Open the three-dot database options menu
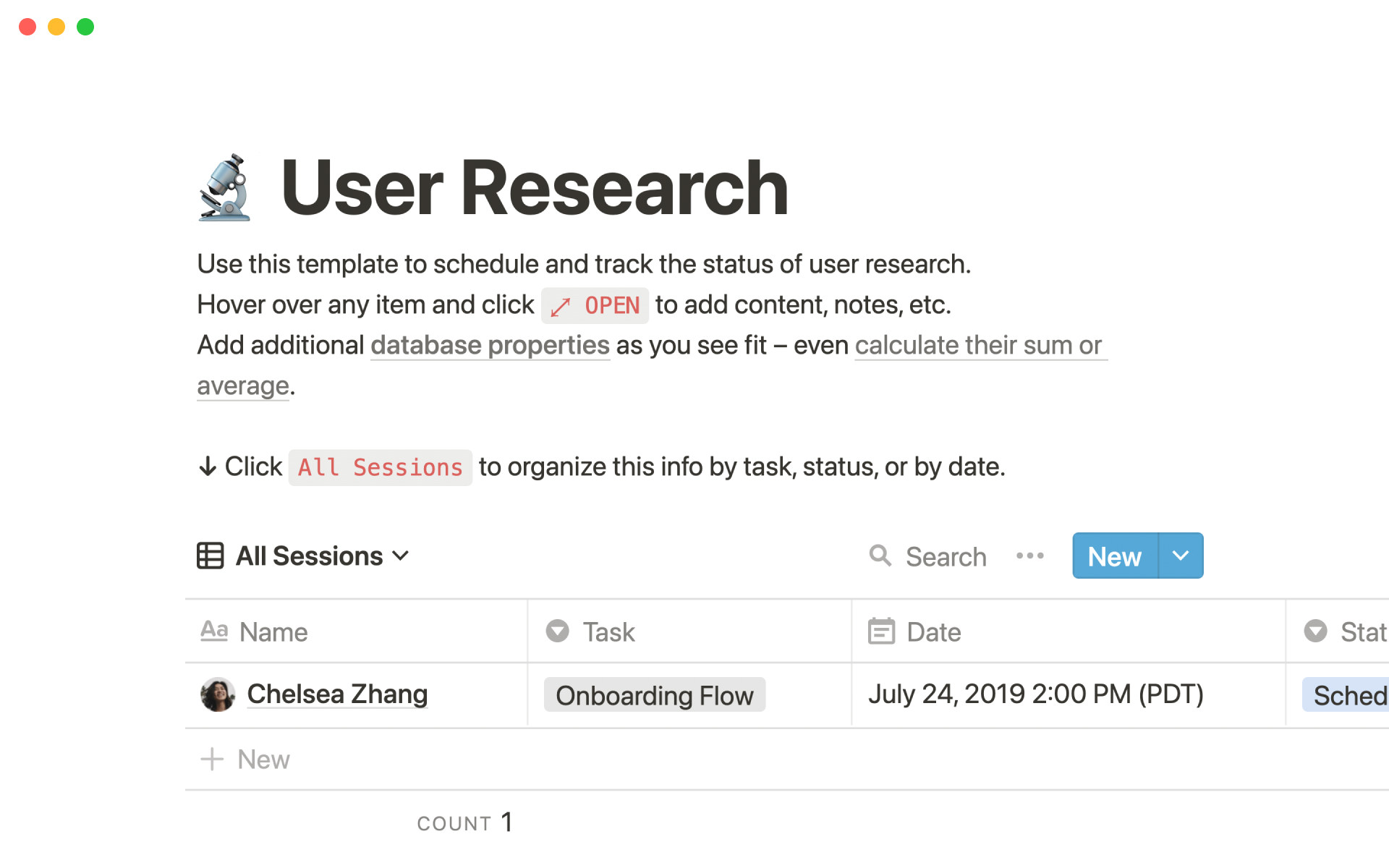Viewport: 1389px width, 868px height. [x=1029, y=556]
